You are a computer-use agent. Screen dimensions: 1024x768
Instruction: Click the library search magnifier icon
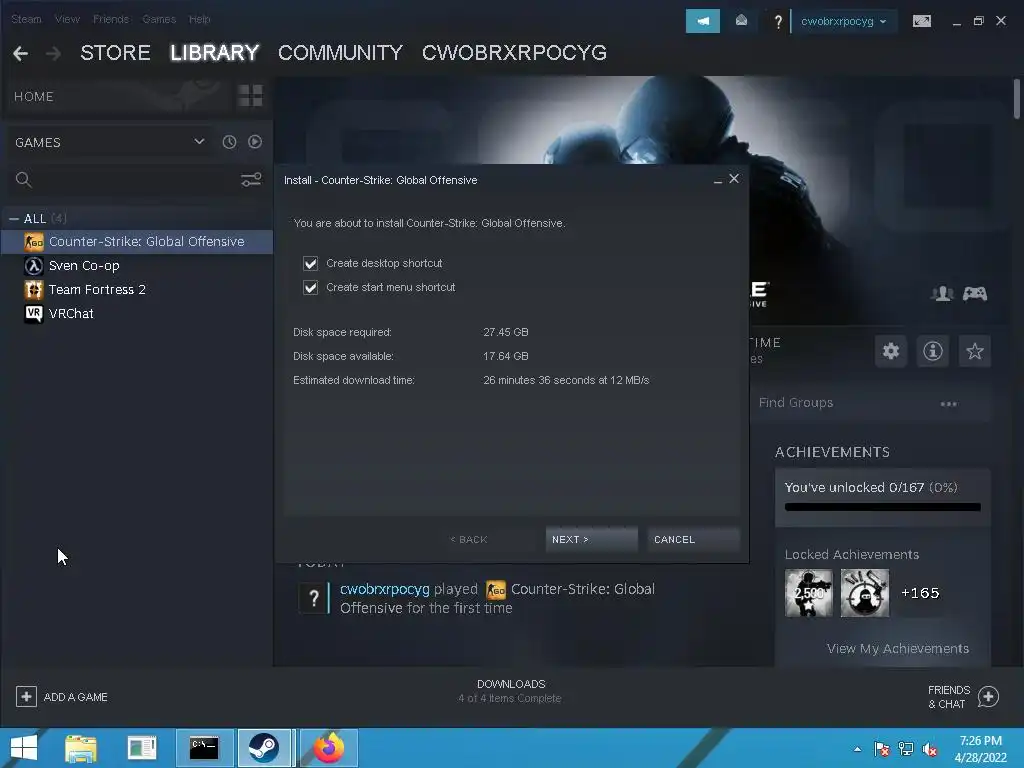[24, 180]
